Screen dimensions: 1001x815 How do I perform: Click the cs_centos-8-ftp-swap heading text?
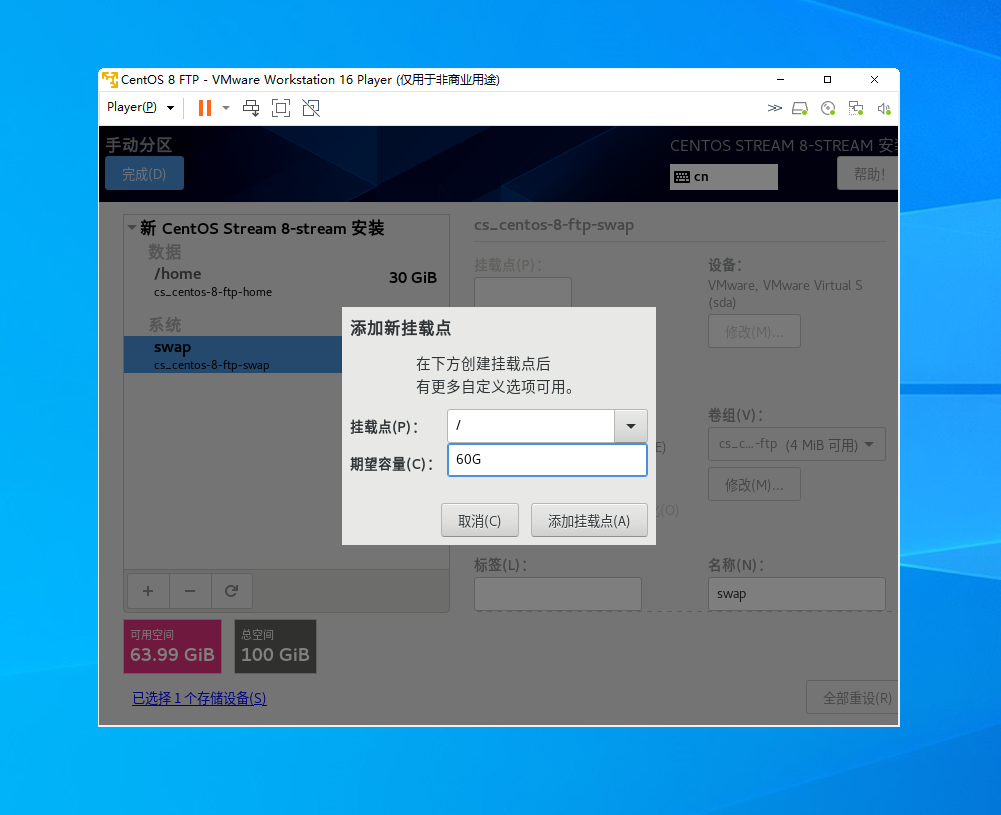[x=553, y=225]
